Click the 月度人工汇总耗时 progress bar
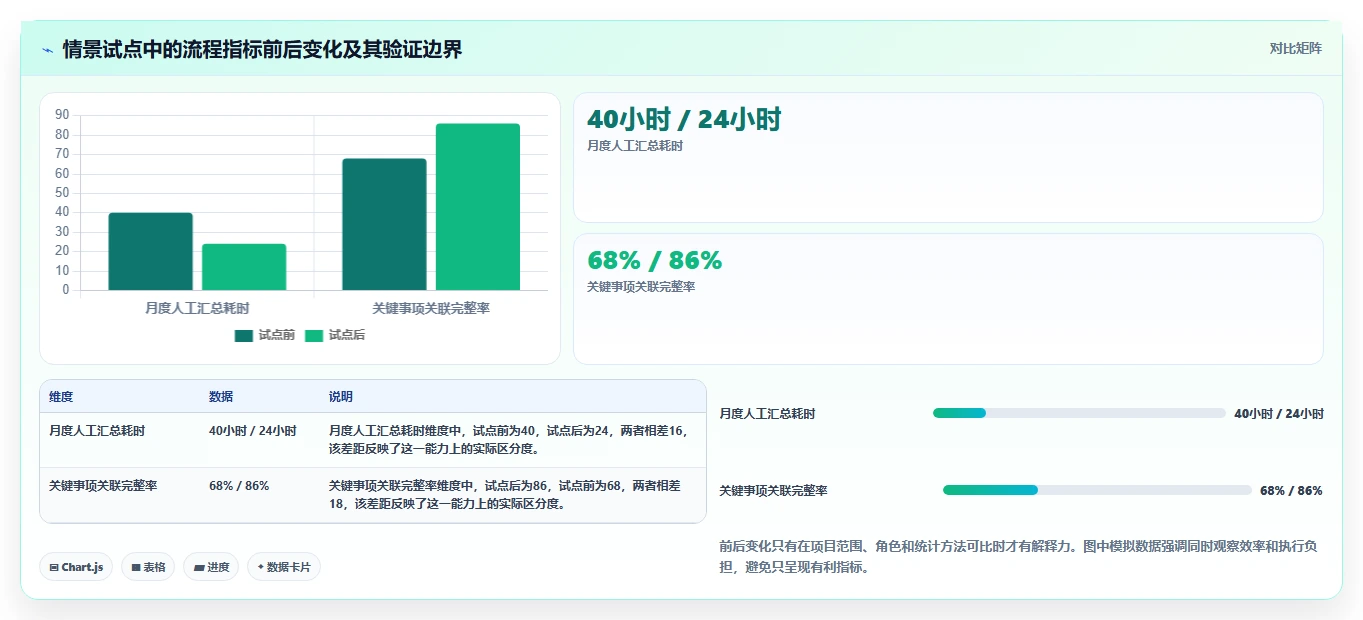This screenshot has height=620, width=1363. click(1079, 413)
